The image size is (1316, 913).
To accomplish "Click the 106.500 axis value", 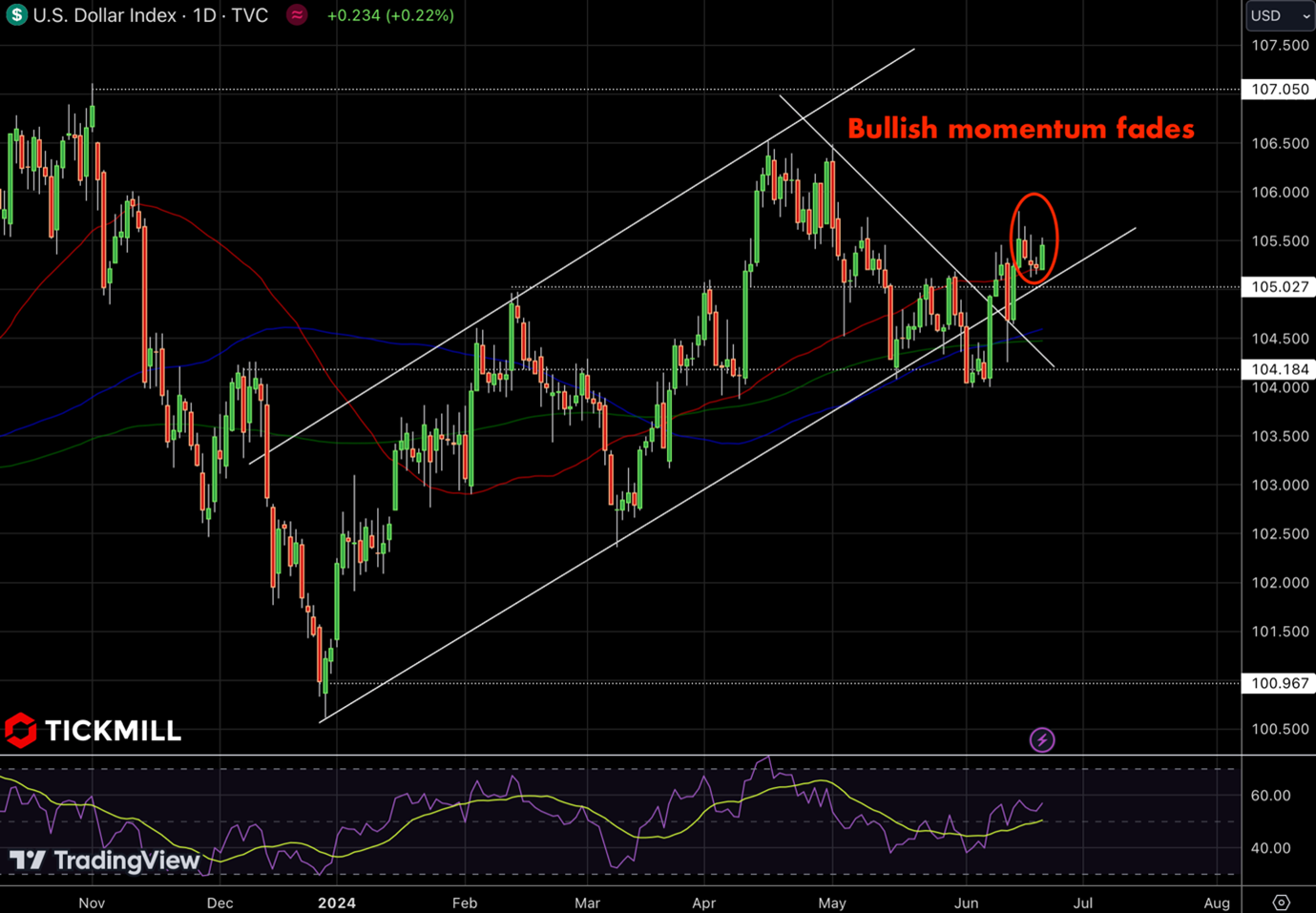I will pyautogui.click(x=1280, y=143).
